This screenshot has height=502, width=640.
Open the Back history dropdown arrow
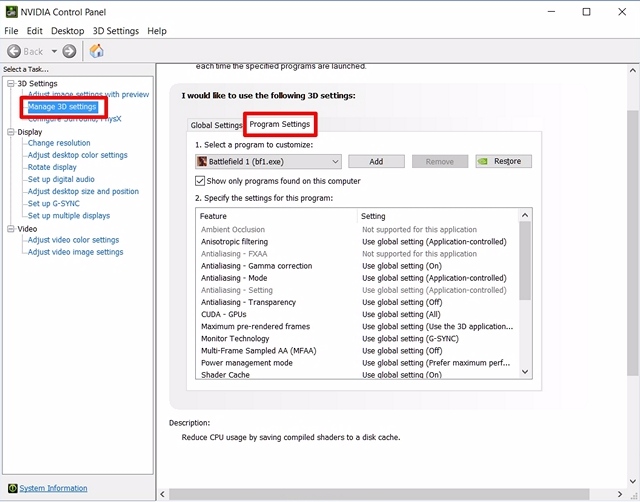click(x=54, y=51)
